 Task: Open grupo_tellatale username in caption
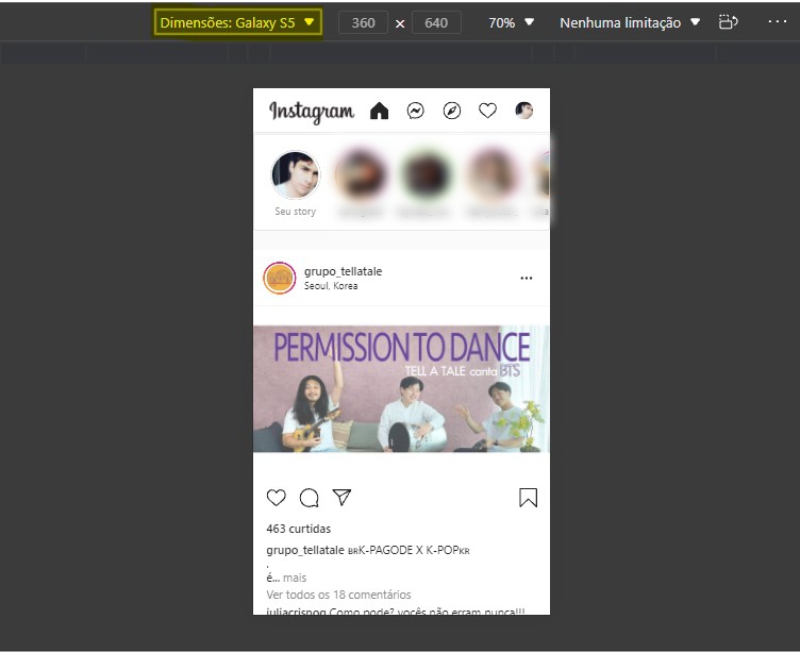(305, 550)
